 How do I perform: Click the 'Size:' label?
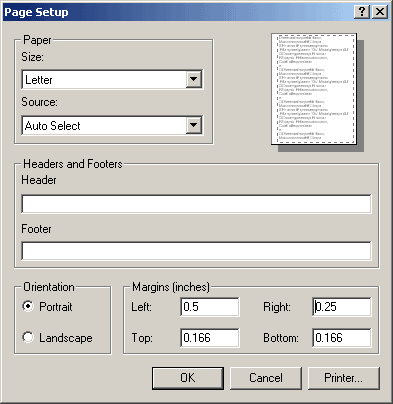32,57
